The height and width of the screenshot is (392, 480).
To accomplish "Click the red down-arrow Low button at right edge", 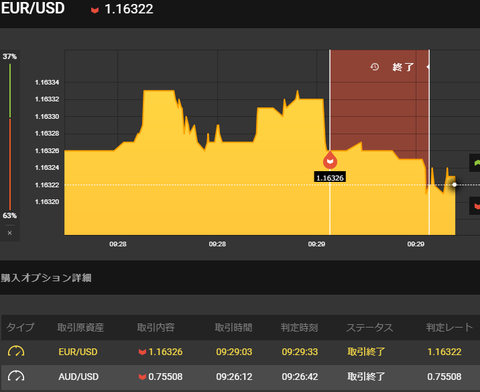I will 475,206.
